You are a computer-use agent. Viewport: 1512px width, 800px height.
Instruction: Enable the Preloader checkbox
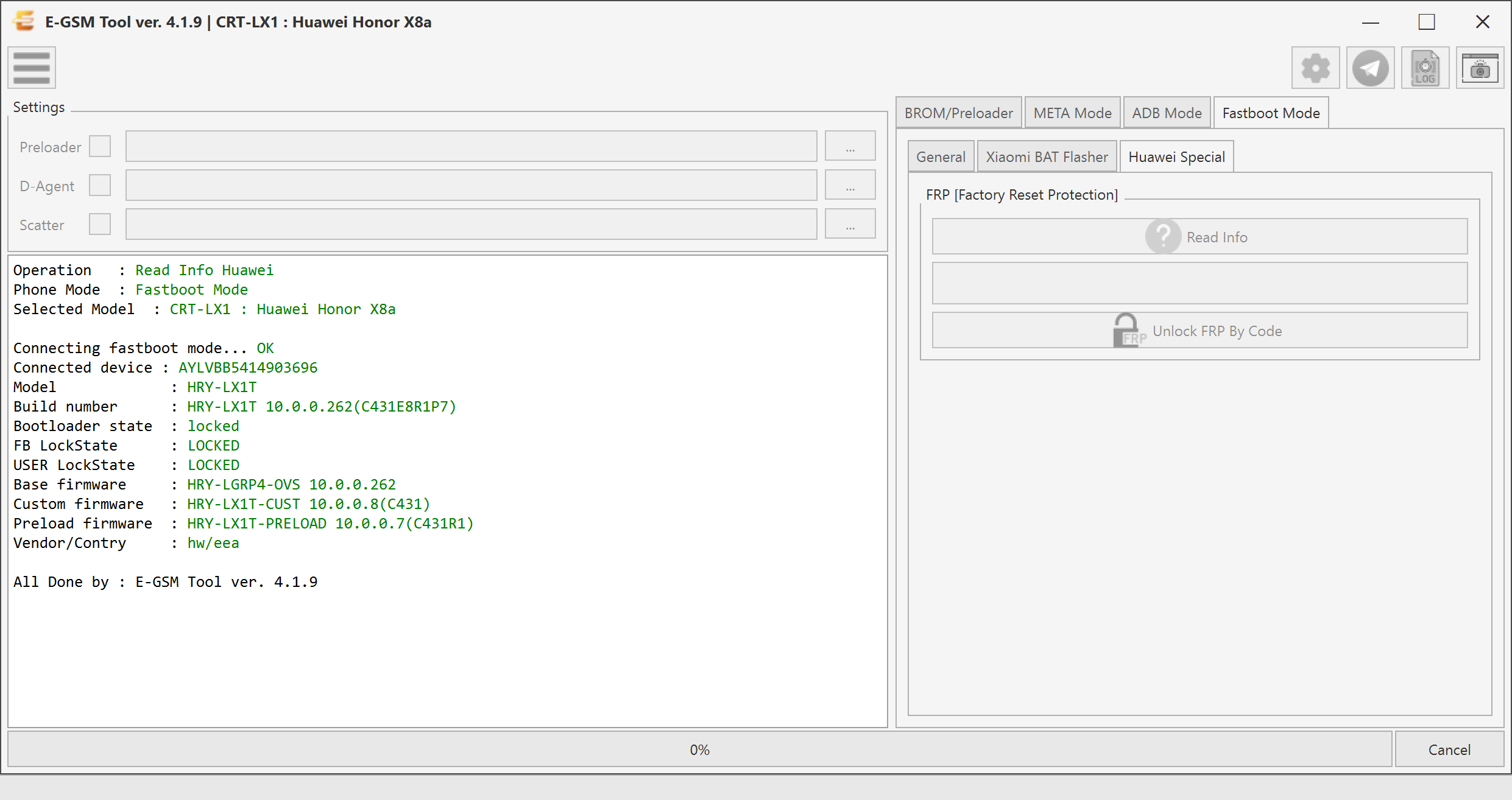(100, 146)
